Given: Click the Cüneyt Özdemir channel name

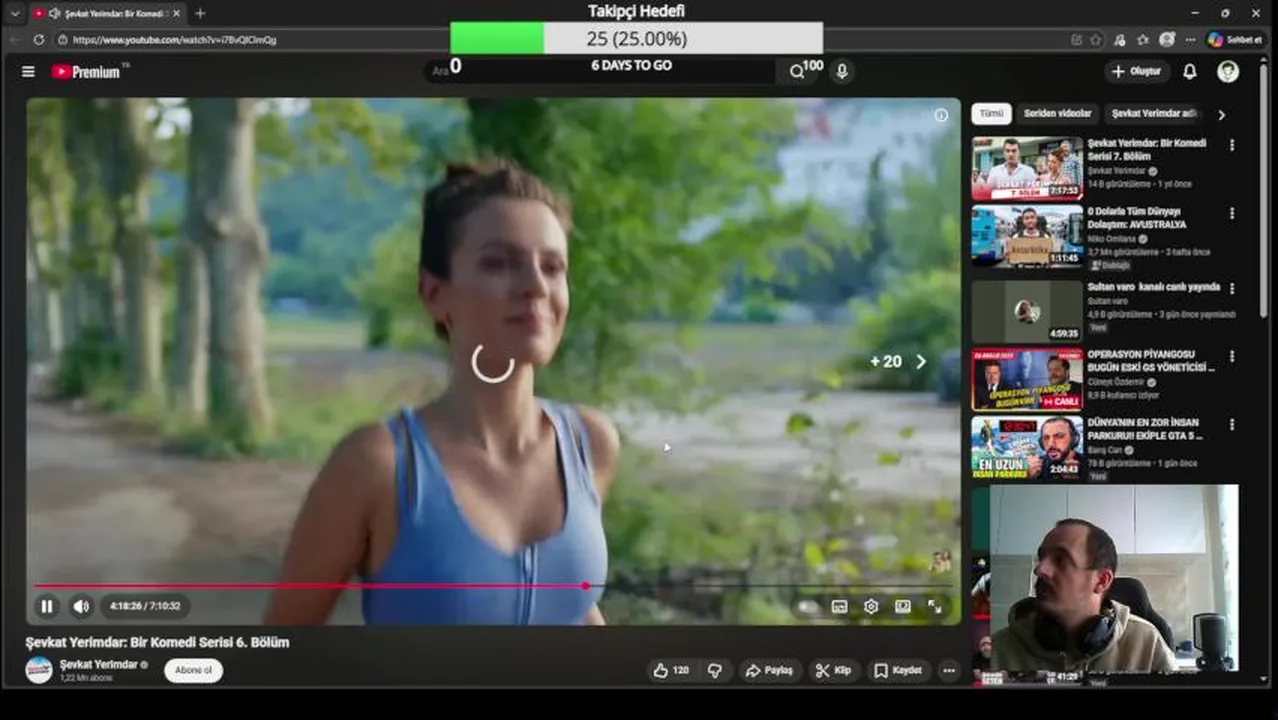Looking at the screenshot, I should 1116,382.
